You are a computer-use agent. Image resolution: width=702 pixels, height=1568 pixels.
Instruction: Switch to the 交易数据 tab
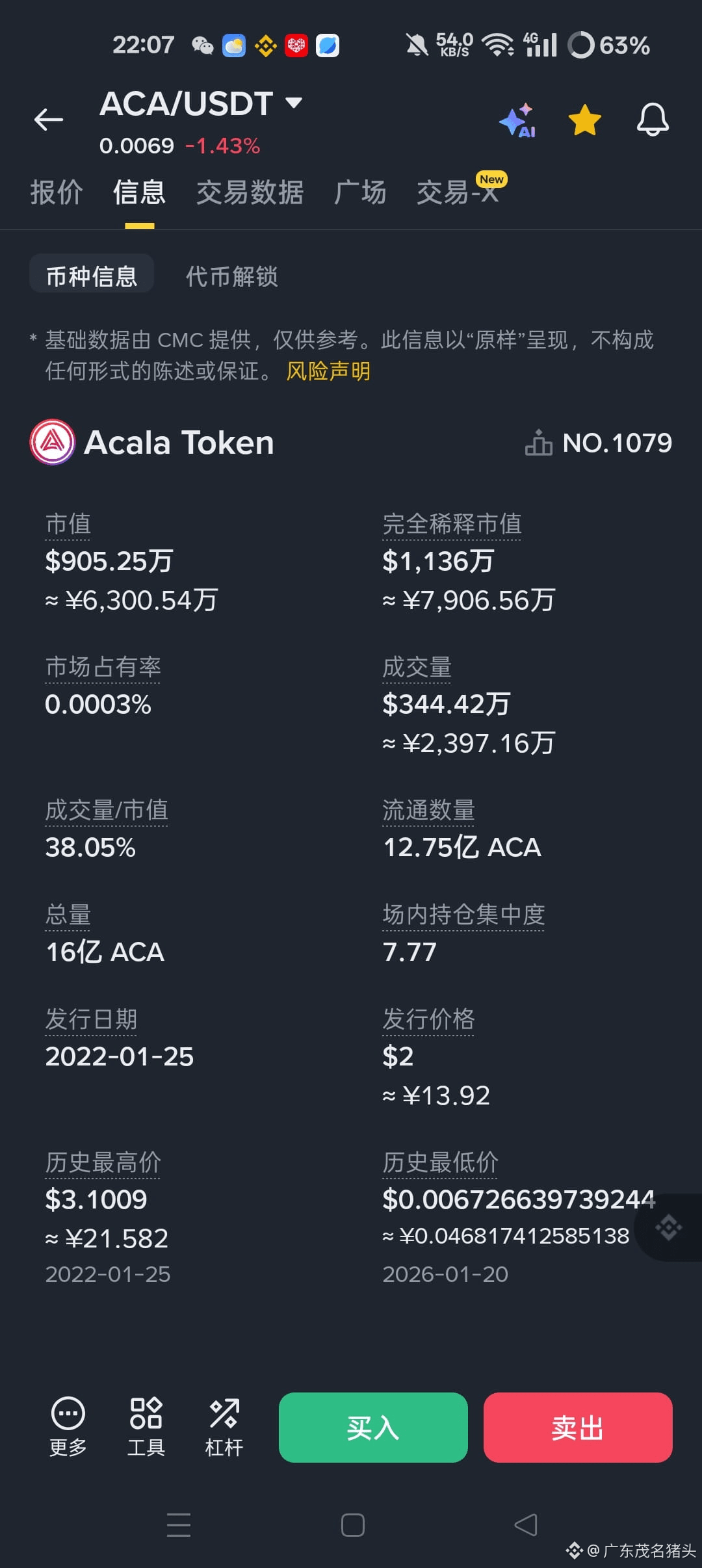point(250,192)
